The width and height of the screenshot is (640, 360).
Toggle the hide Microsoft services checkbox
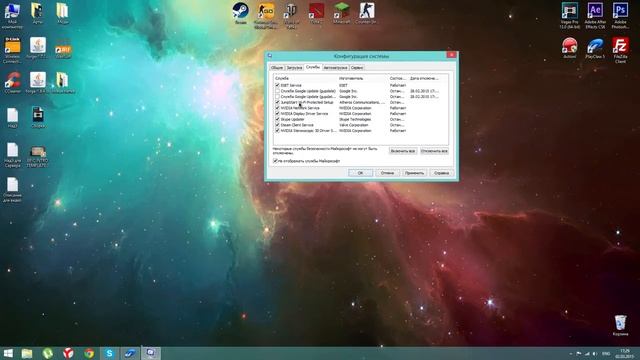(275, 161)
